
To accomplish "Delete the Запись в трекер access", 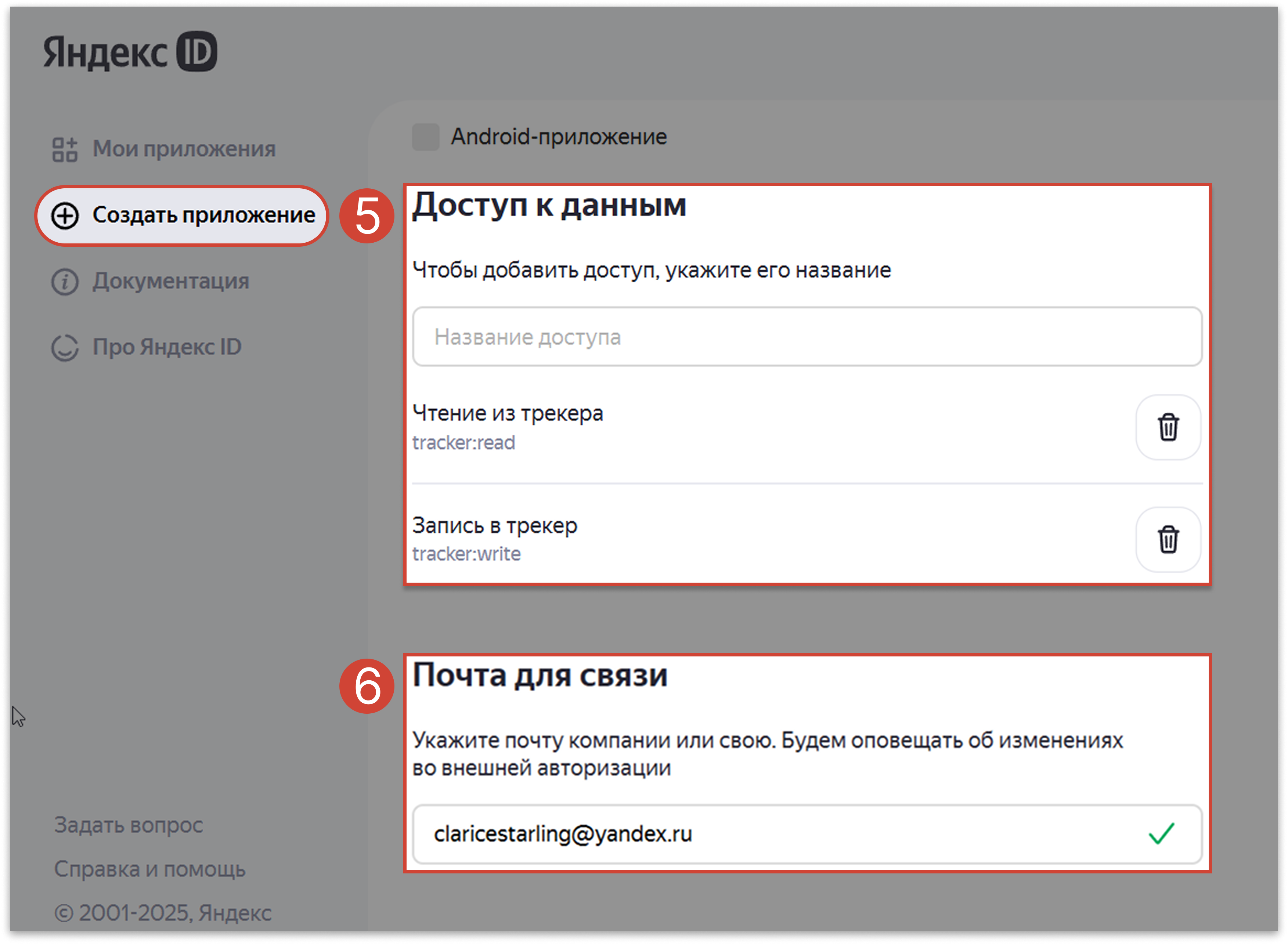I will point(1168,540).
